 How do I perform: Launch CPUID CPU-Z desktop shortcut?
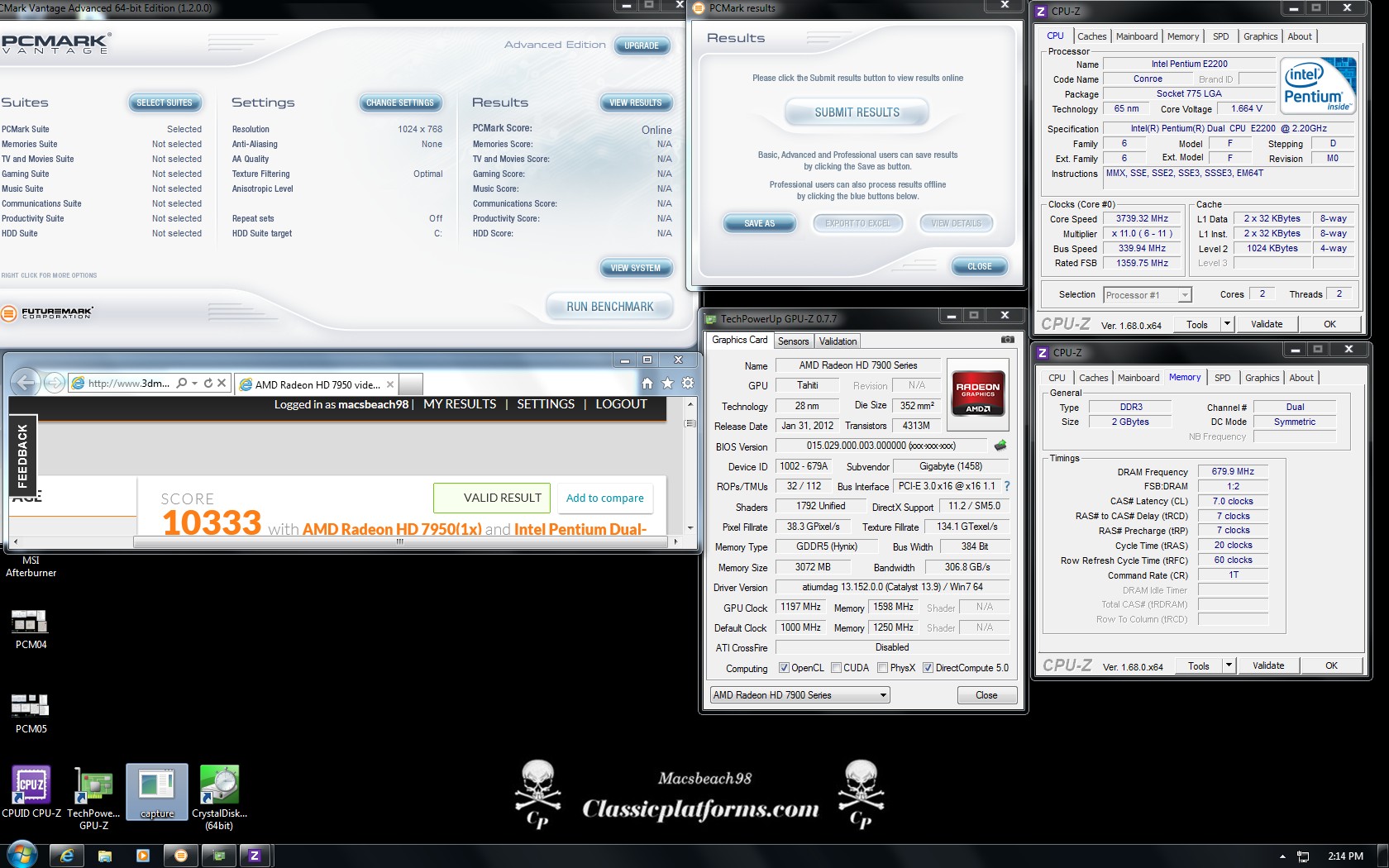[31, 792]
